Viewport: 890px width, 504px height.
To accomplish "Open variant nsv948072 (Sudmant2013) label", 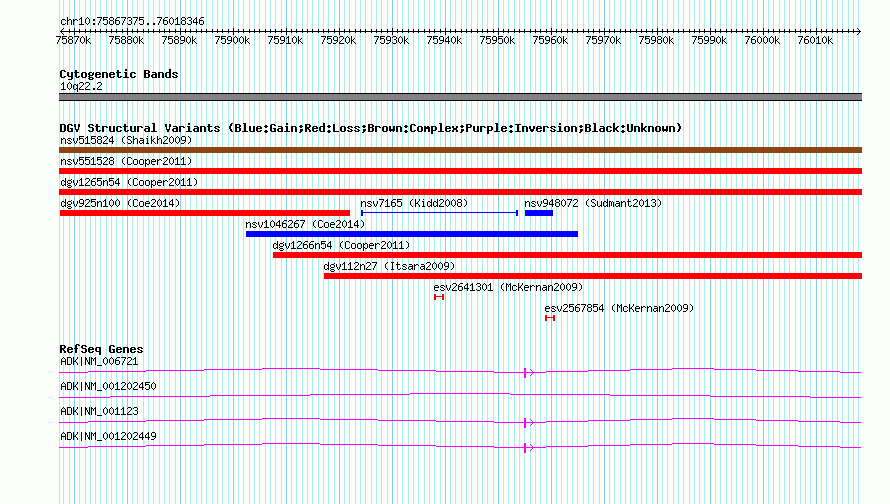I will 593,203.
